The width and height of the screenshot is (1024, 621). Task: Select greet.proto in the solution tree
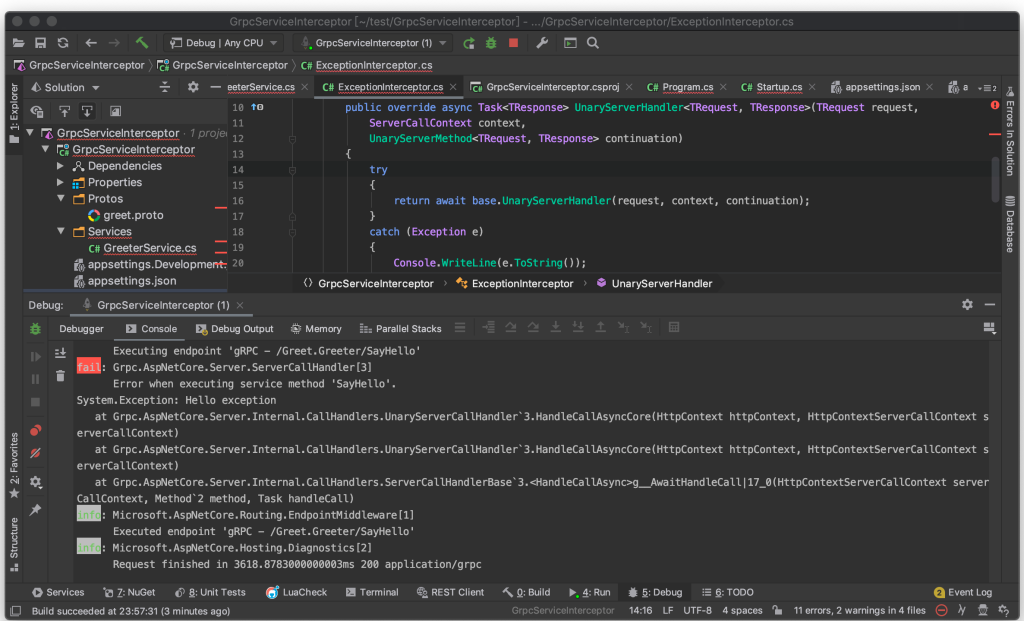pos(125,215)
